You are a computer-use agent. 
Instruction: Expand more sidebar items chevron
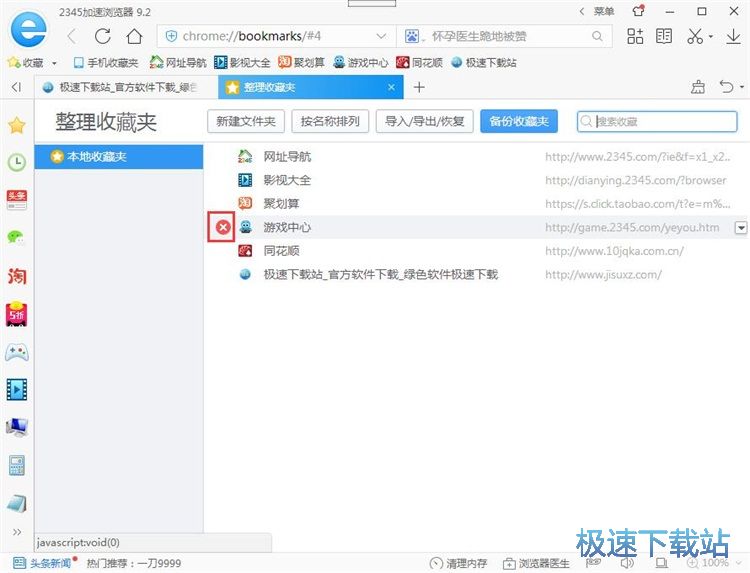point(17,532)
